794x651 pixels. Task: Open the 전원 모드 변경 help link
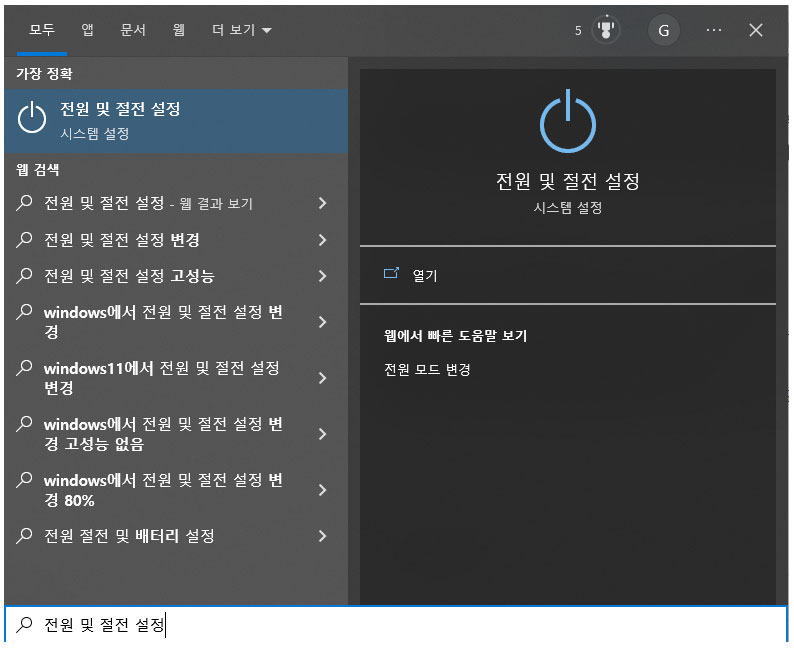[x=427, y=369]
